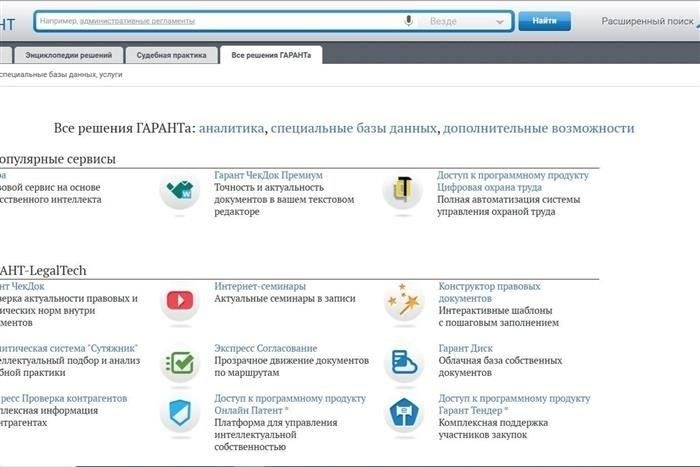Follow the аналитика link in the heading

(232, 128)
